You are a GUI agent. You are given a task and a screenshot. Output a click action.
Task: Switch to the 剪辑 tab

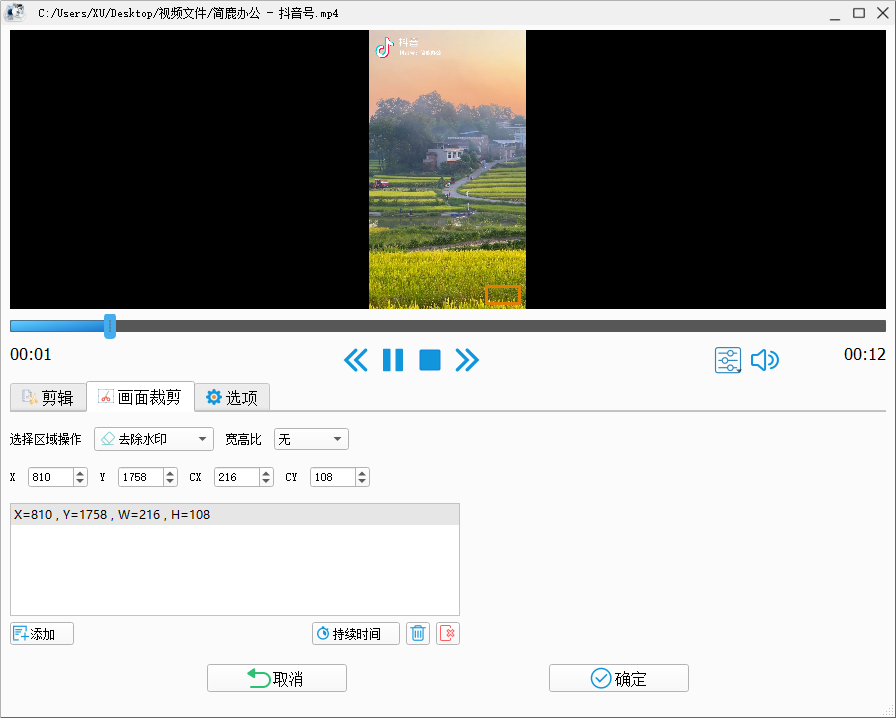click(x=47, y=397)
